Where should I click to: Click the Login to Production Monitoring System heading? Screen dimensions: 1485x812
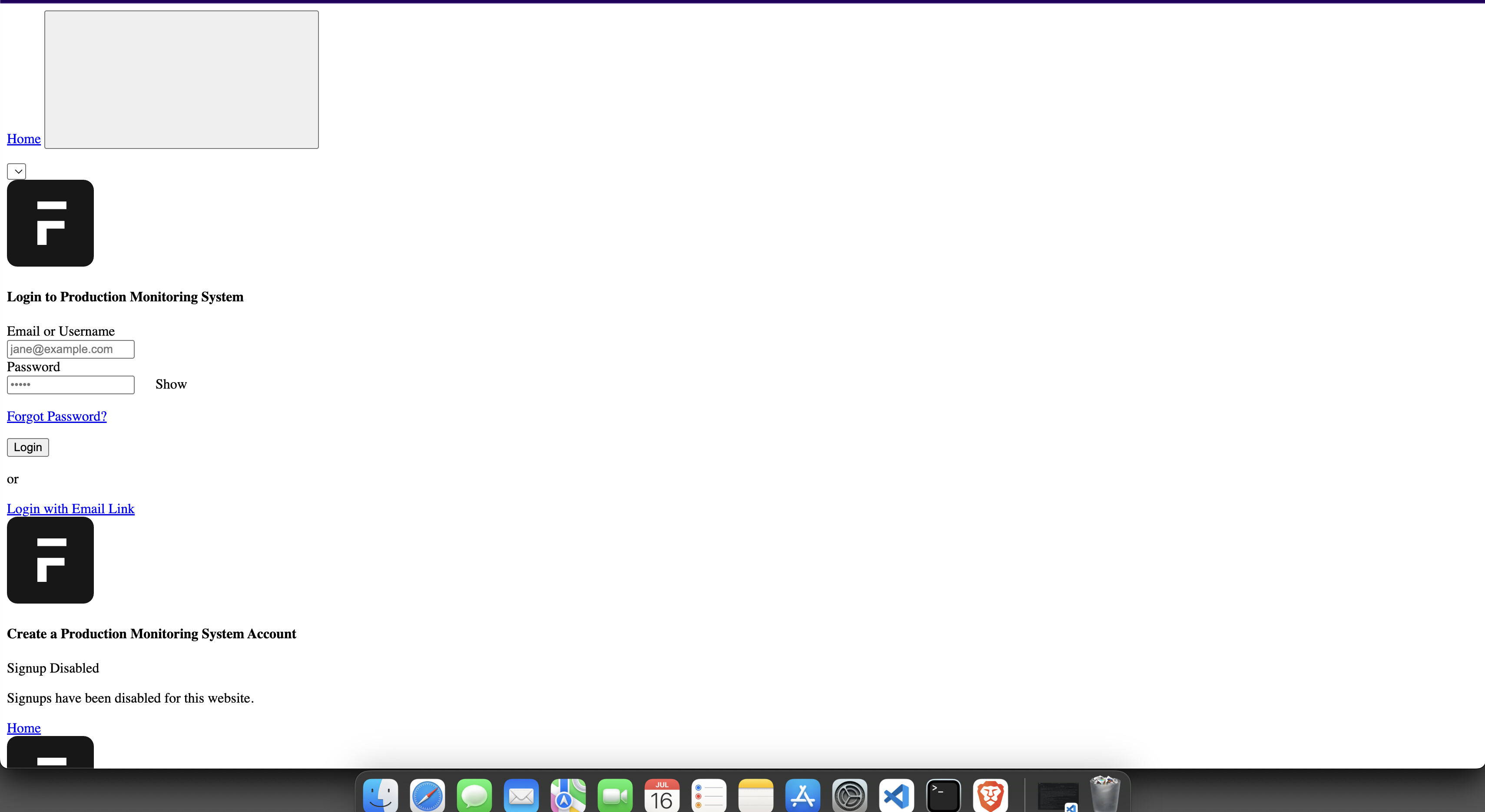coord(125,297)
